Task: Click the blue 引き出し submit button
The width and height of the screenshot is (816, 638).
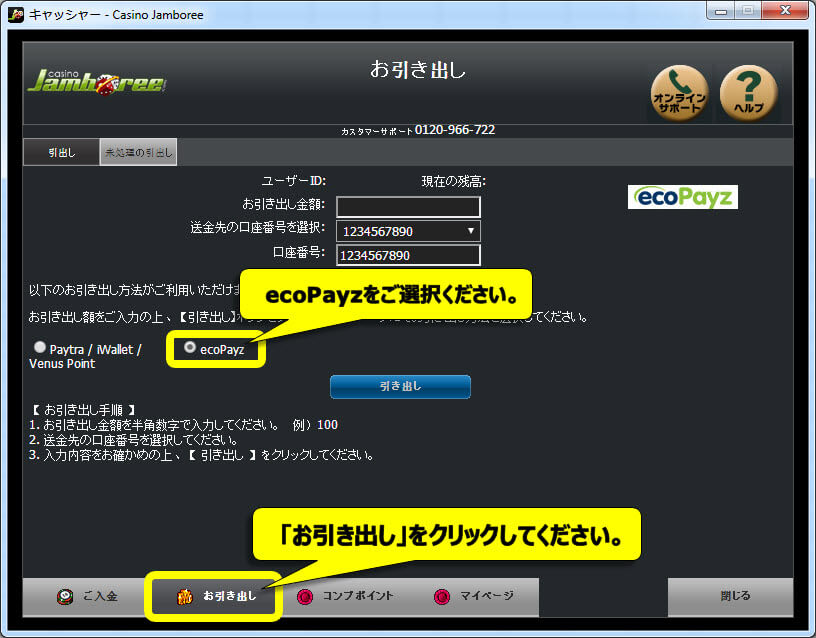Action: point(400,387)
